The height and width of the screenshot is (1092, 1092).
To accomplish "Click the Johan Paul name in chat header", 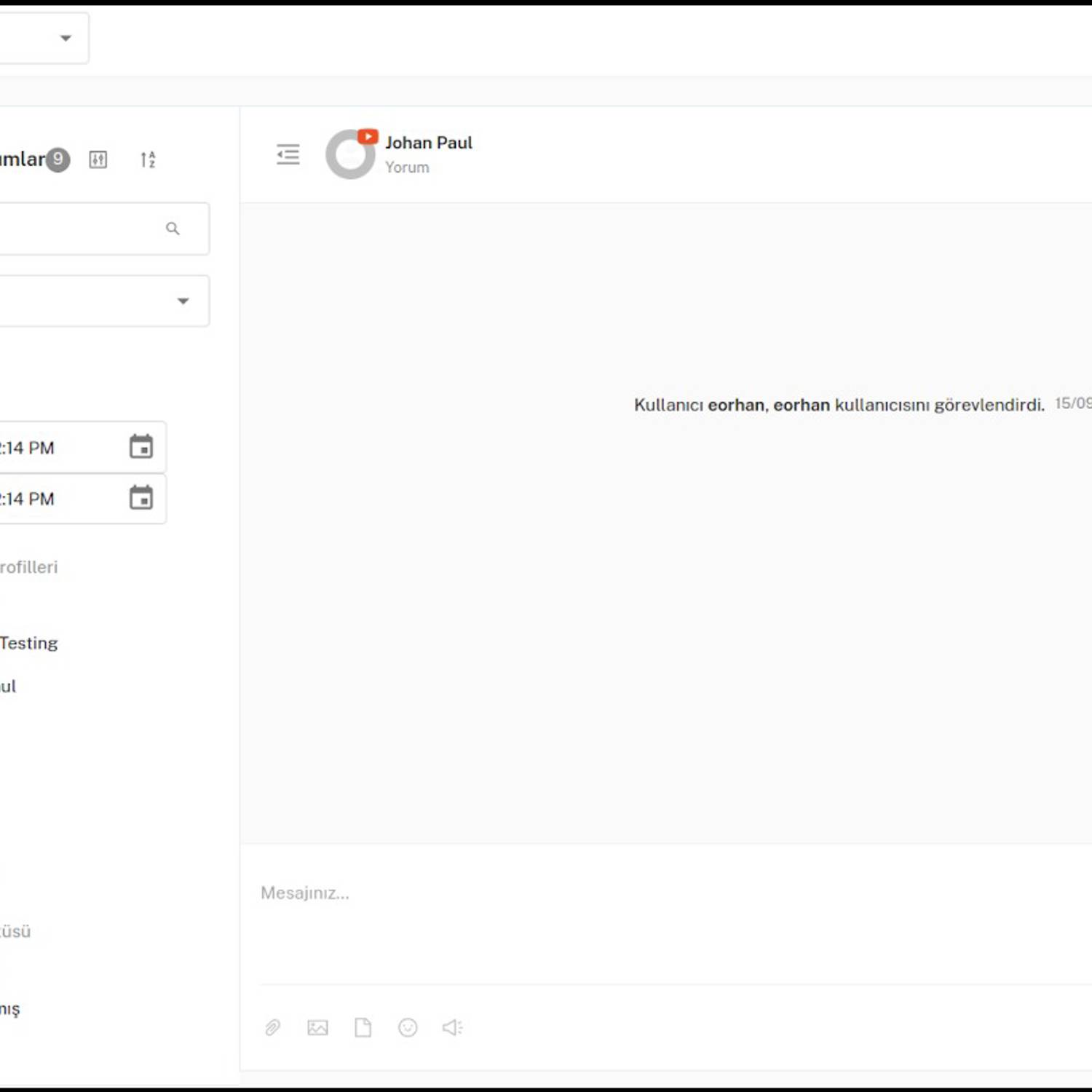I will pyautogui.click(x=429, y=143).
